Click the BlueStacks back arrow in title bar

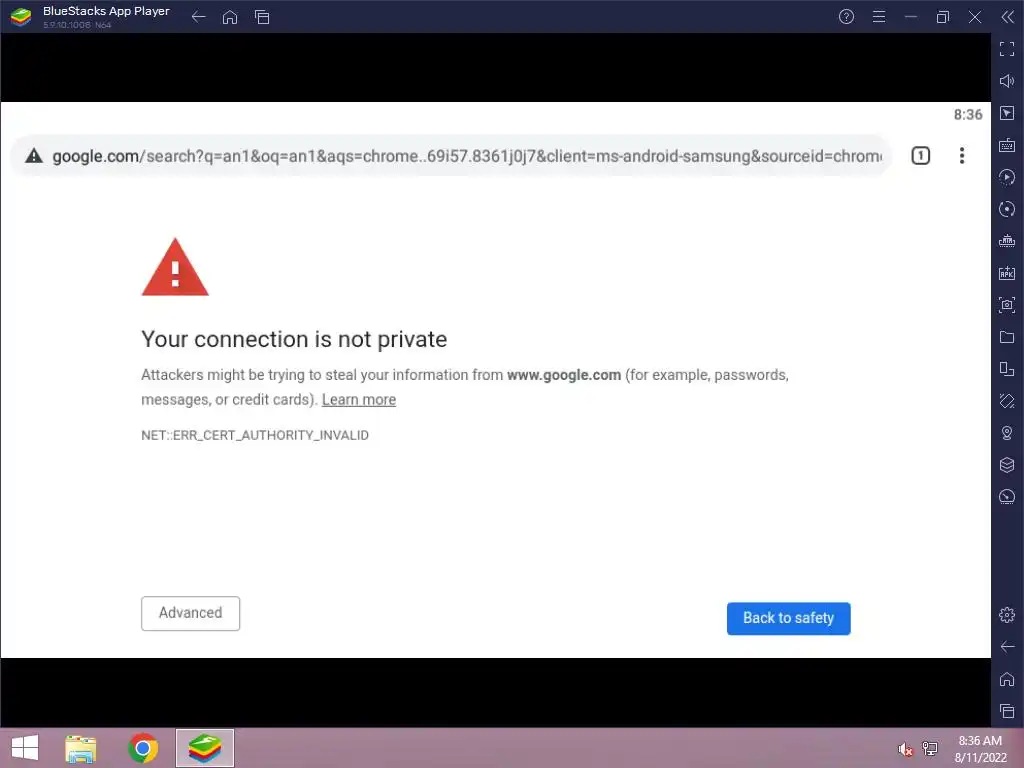199,17
